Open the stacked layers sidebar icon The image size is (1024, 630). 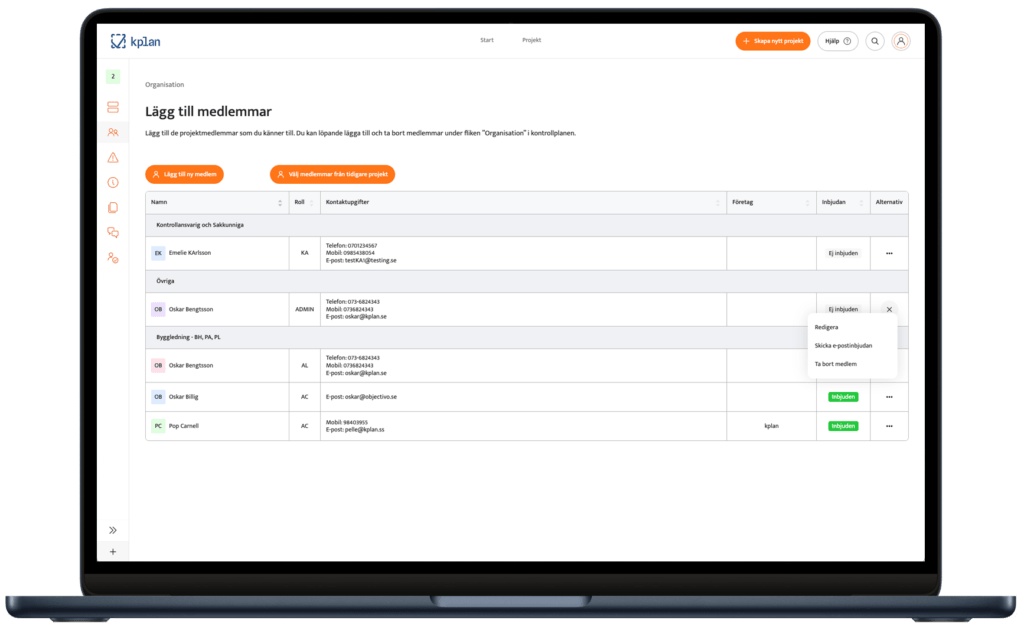pos(113,107)
